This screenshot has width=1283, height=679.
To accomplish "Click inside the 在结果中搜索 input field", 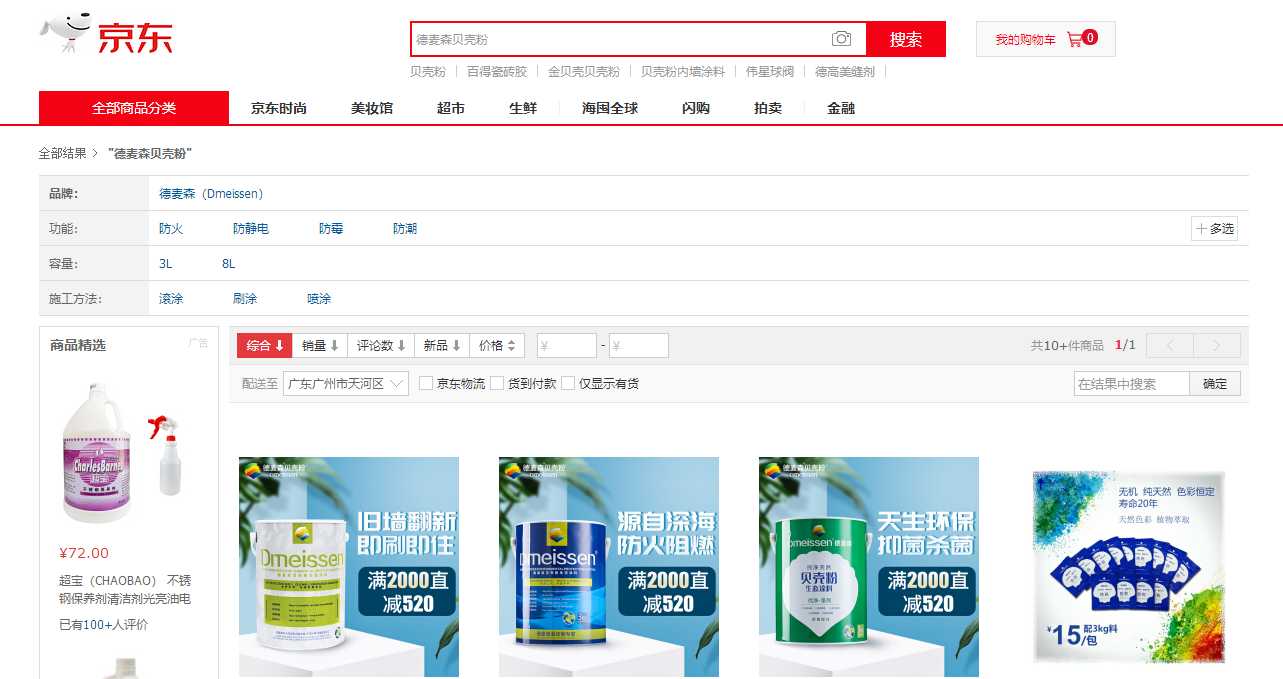I will (1130, 382).
